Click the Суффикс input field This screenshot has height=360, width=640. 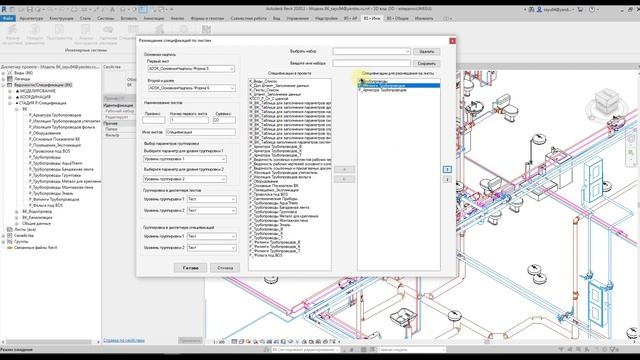224,120
